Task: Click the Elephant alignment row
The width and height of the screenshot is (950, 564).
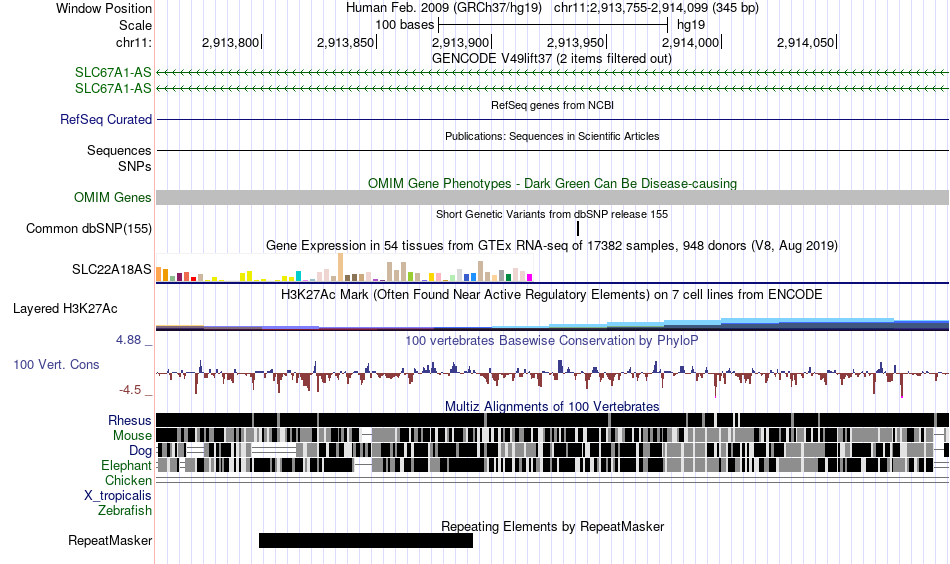Action: click(x=553, y=465)
